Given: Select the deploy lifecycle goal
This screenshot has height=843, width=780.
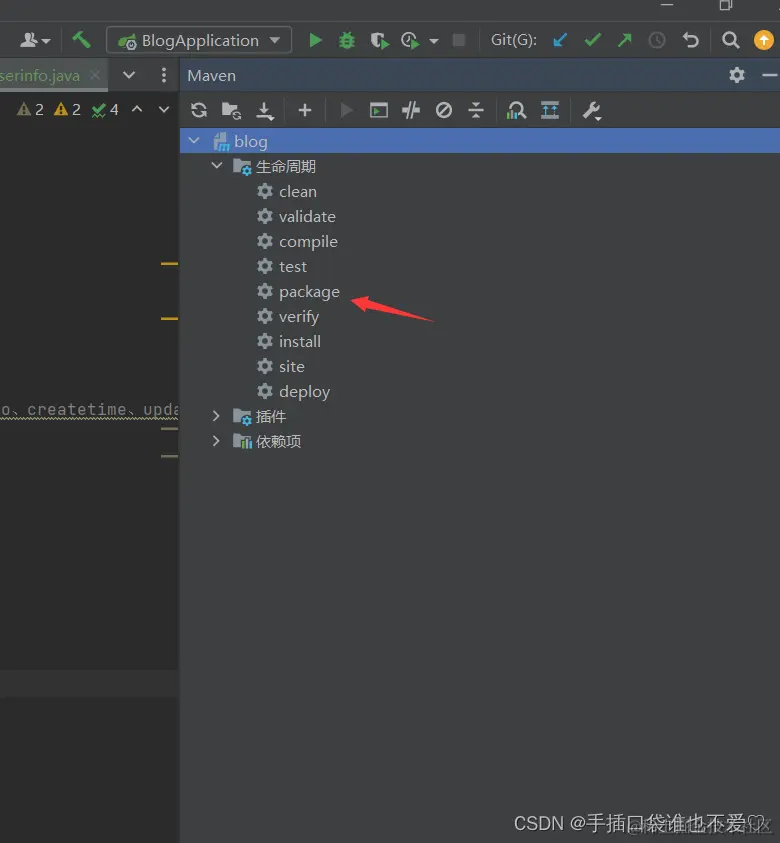Looking at the screenshot, I should click(293, 391).
